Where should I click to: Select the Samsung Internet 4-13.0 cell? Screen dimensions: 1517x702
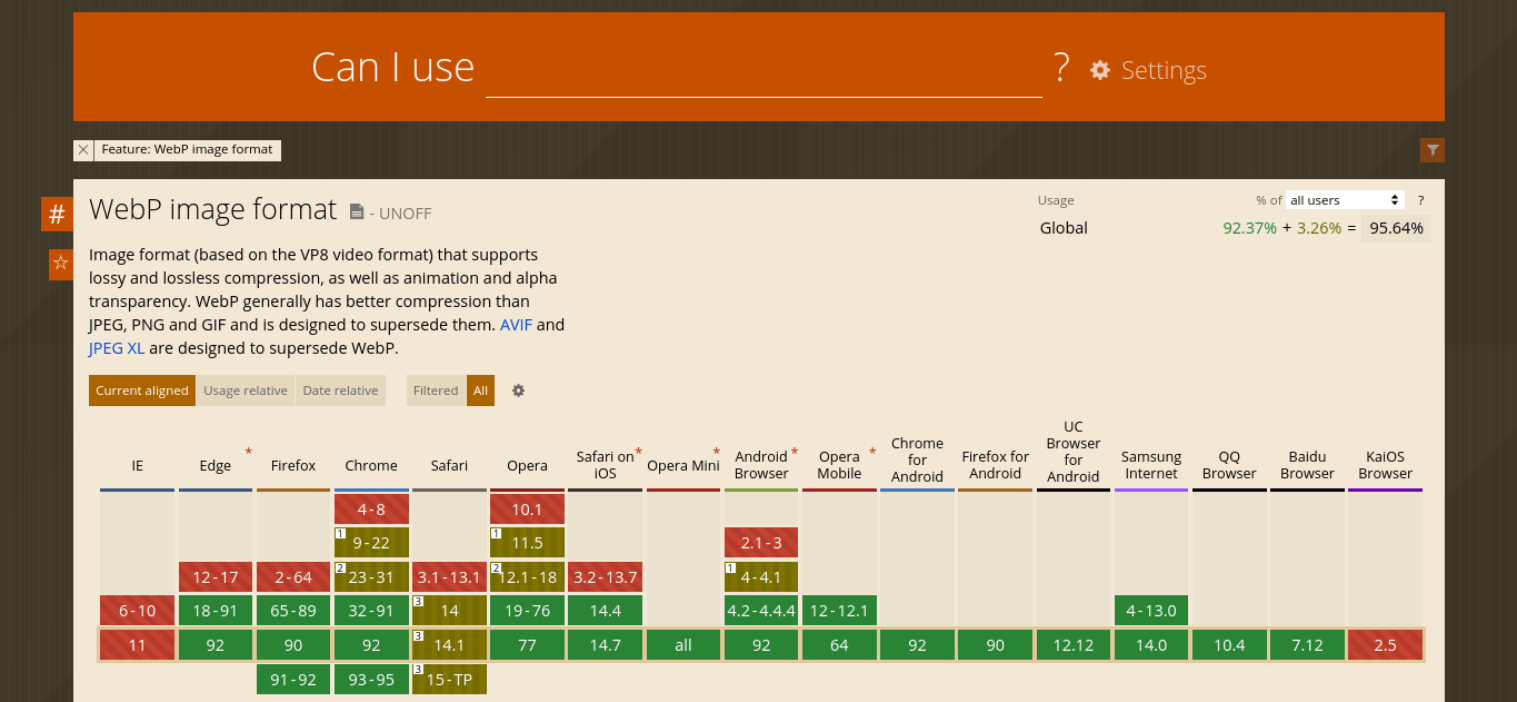click(x=1151, y=611)
